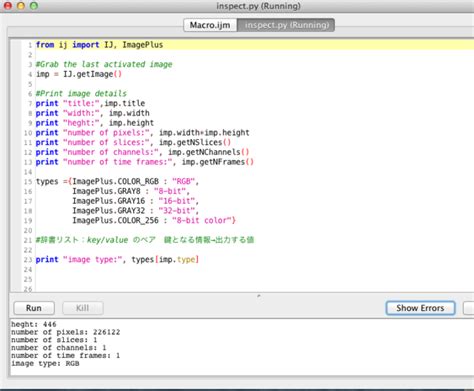The height and width of the screenshot is (391, 474).
Task: Click code line with imp.getNChannels()
Action: point(142,152)
